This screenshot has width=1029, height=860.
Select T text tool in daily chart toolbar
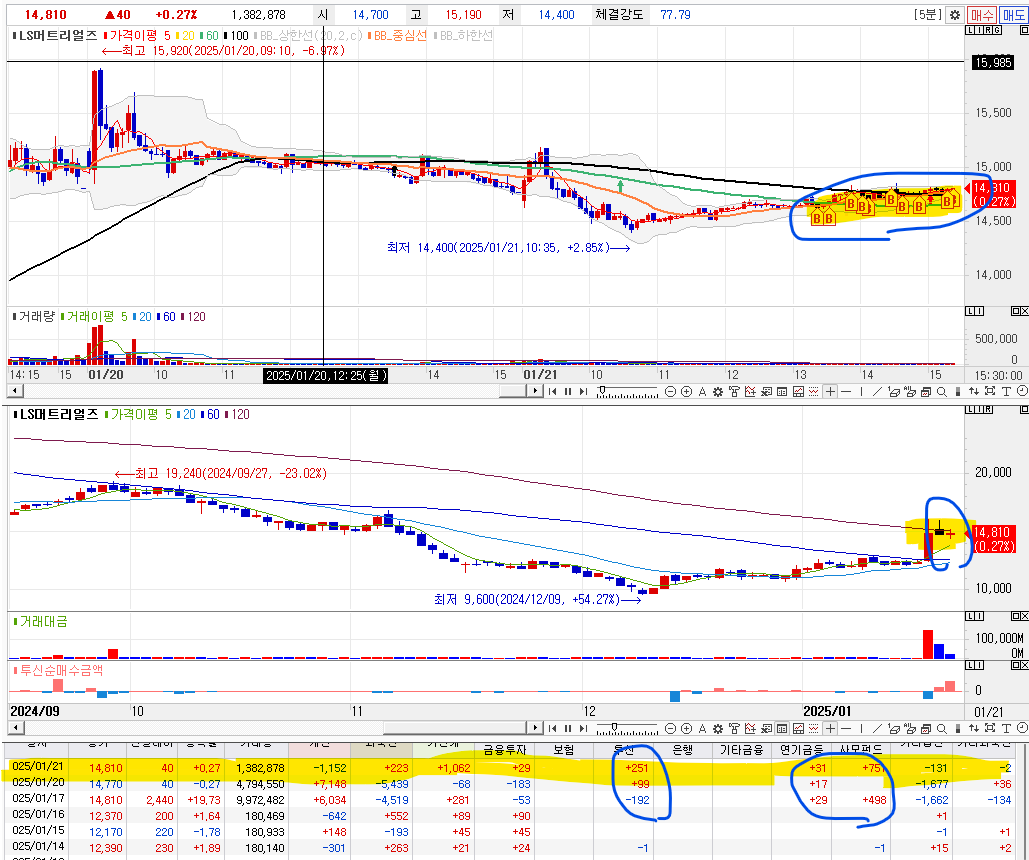click(x=1005, y=728)
